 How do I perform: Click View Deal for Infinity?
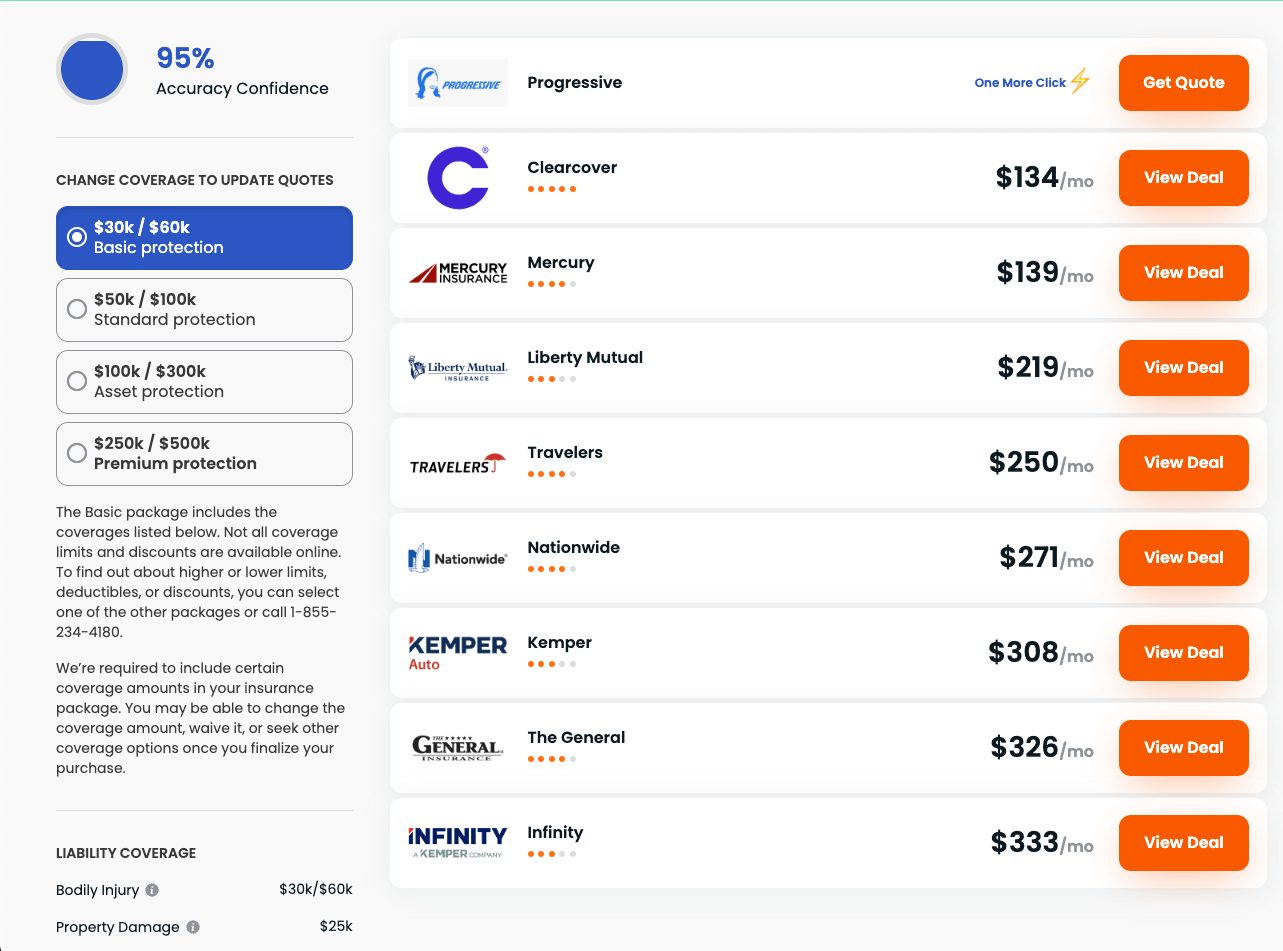[x=1183, y=842]
